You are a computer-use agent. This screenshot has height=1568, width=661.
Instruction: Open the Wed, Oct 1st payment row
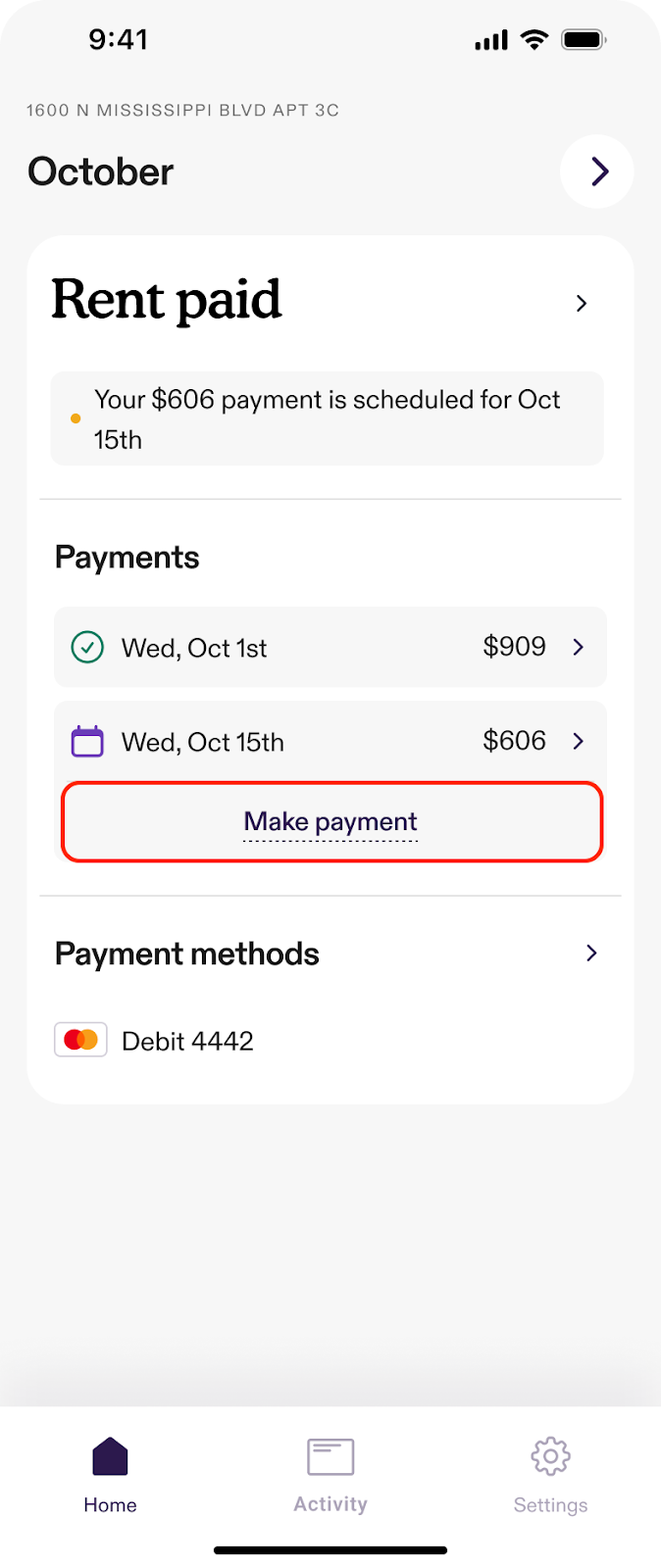pos(330,647)
